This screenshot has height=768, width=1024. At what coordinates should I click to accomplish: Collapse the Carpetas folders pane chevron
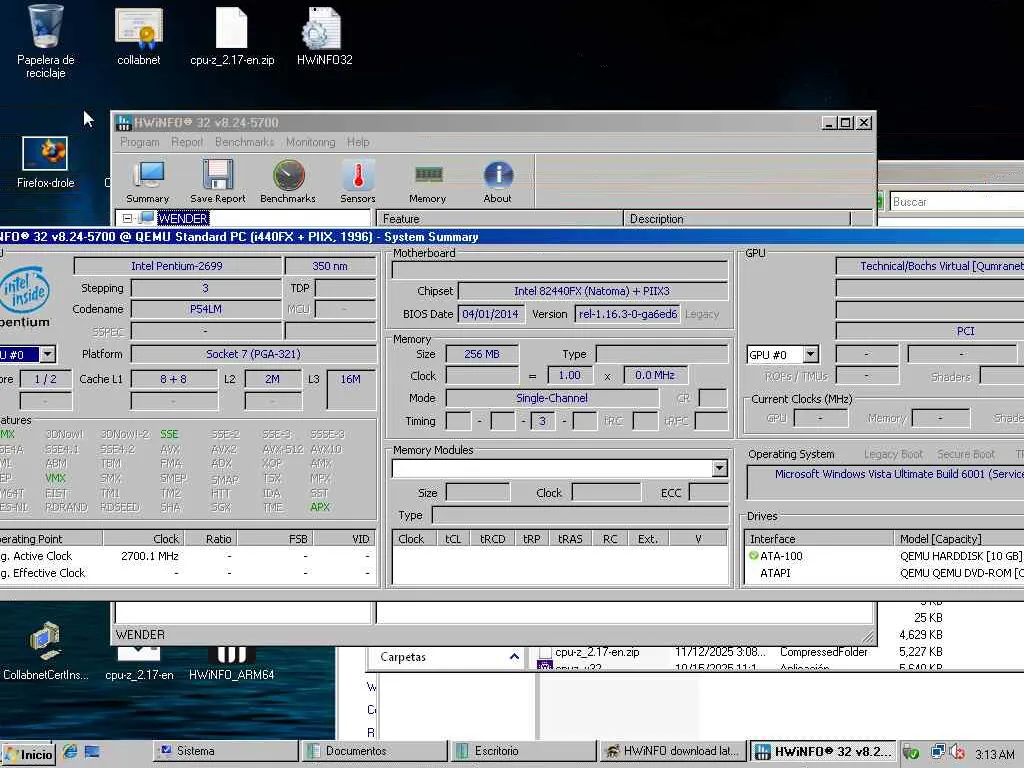pyautogui.click(x=514, y=657)
